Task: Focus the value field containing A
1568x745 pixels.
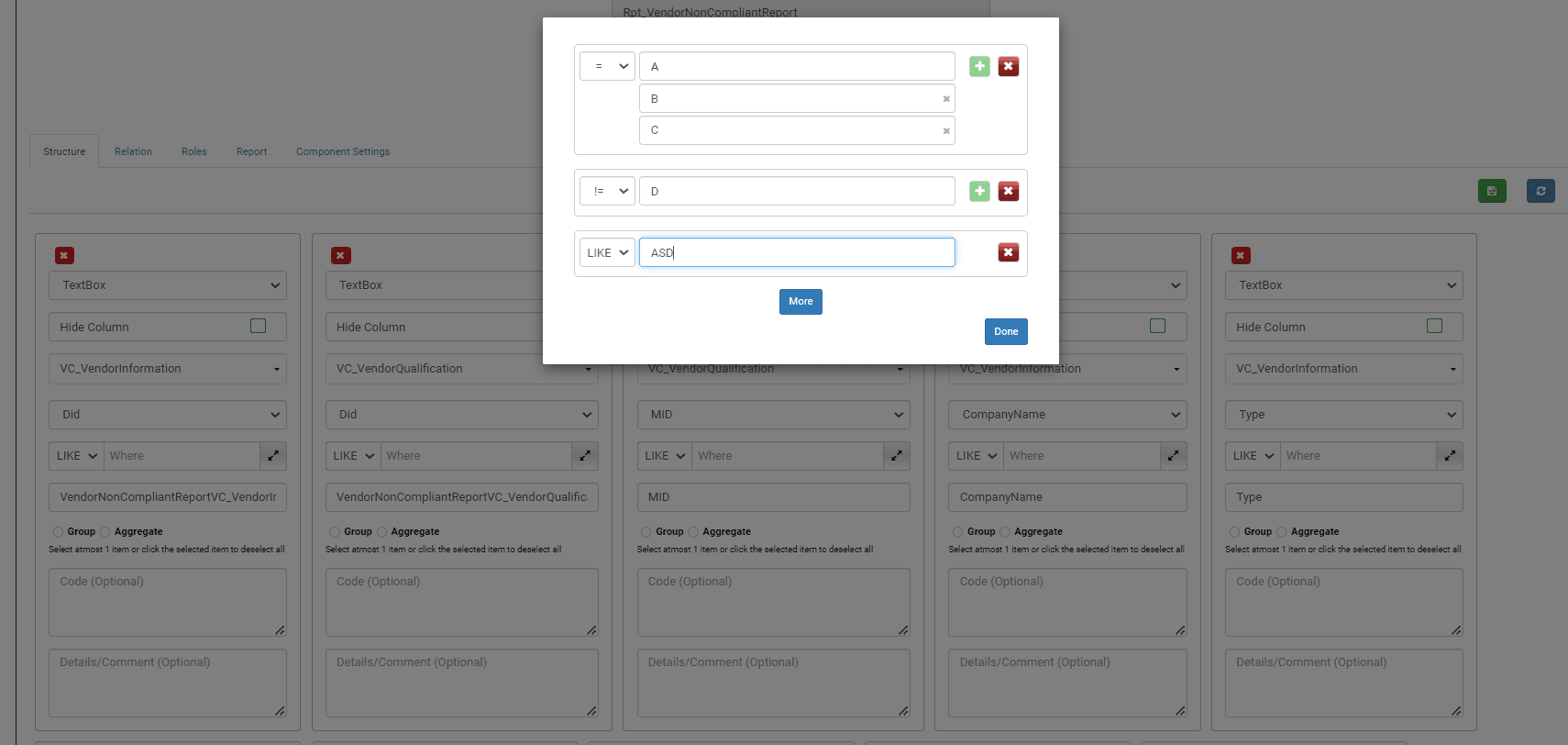Action: tap(797, 66)
